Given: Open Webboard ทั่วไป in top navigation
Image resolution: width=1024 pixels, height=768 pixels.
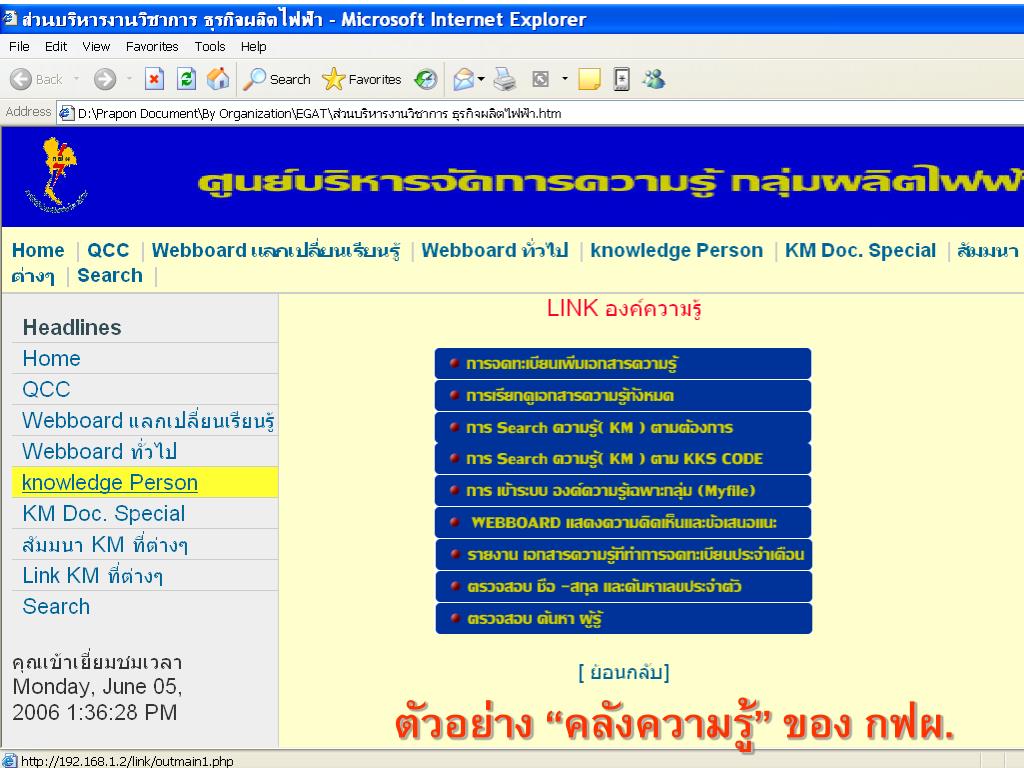Looking at the screenshot, I should 494,250.
